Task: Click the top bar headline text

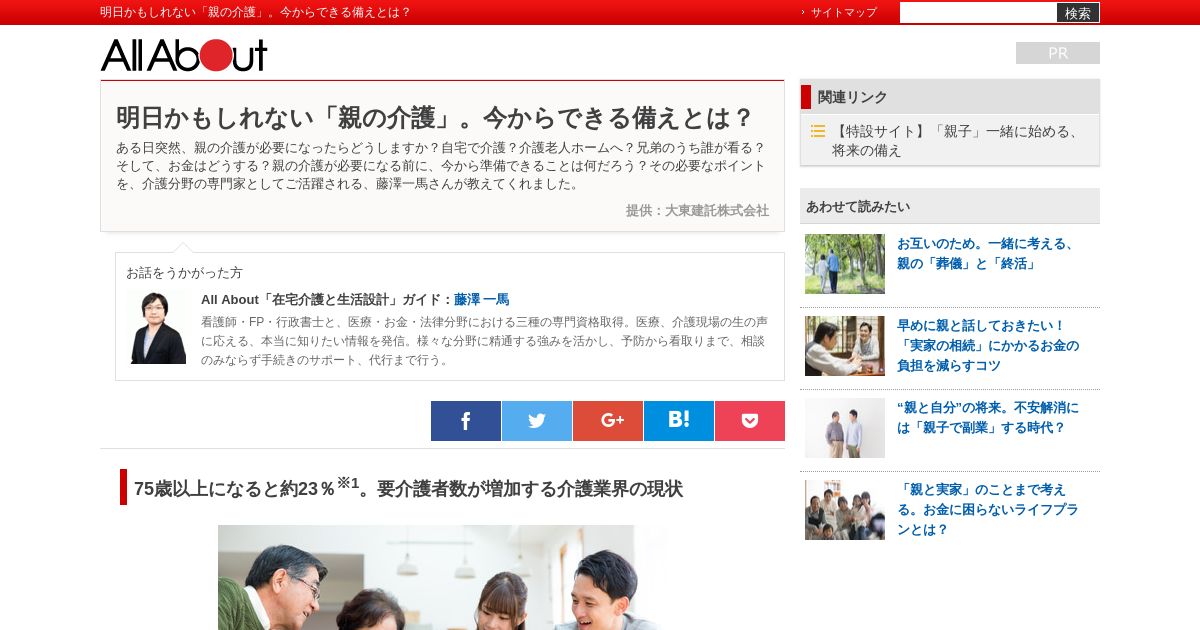Action: (x=255, y=12)
